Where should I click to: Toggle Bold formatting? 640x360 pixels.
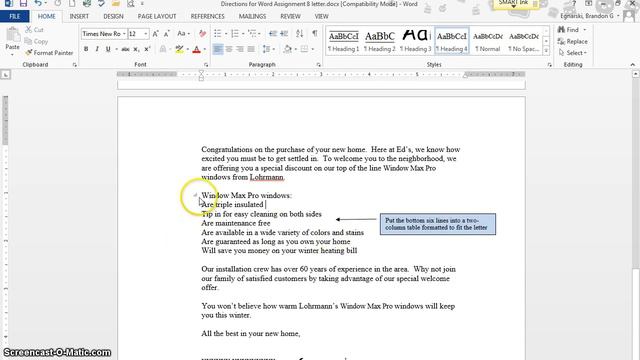coord(86,49)
